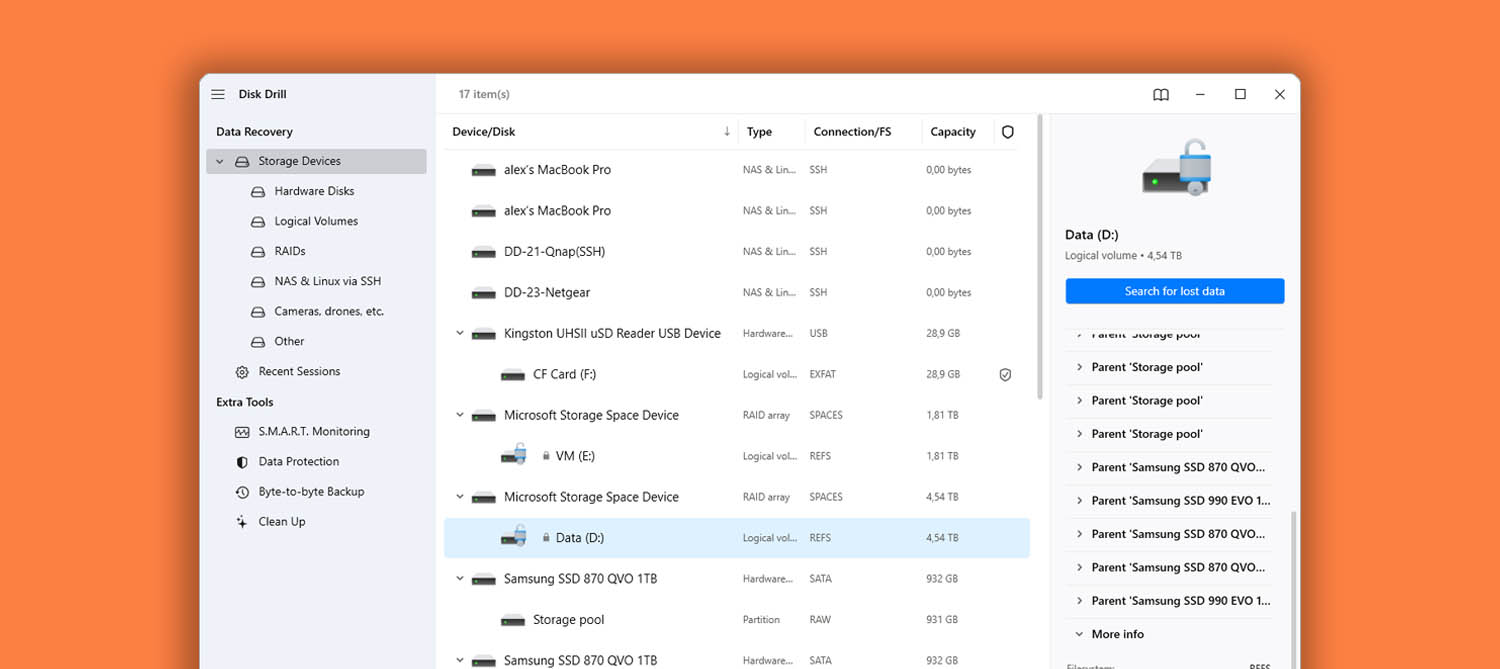Toggle the sort direction arrow on Device/Disk column
Screen dimensions: 1500x669
tap(725, 131)
